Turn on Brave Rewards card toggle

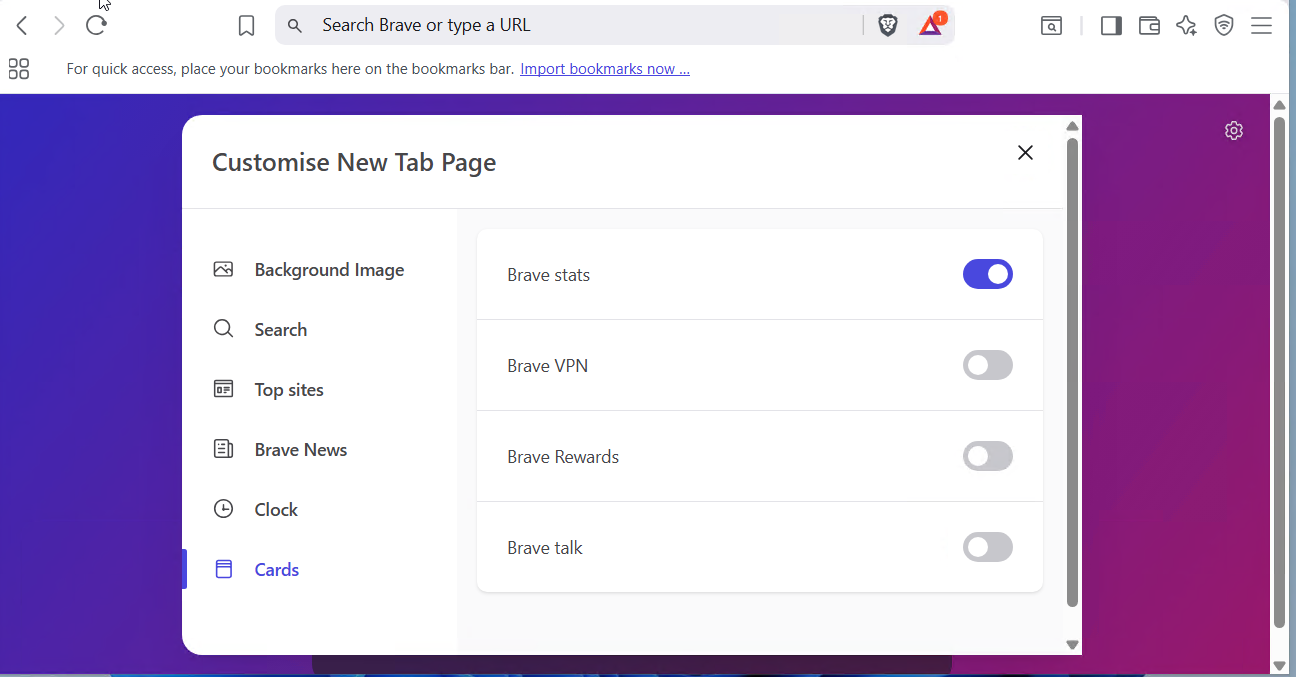pos(987,456)
